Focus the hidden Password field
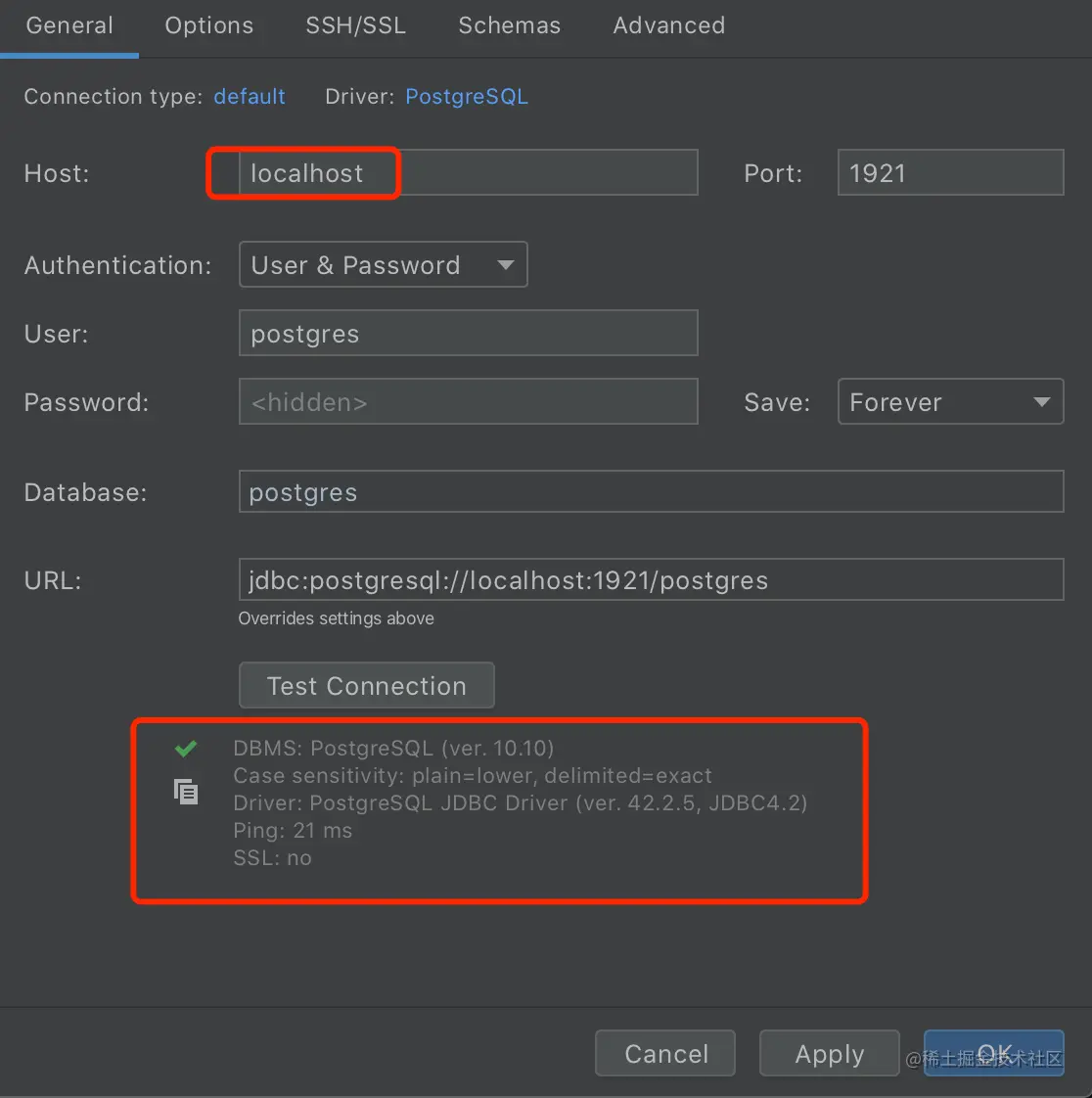Screen dimensions: 1092x1098 pyautogui.click(x=469, y=402)
